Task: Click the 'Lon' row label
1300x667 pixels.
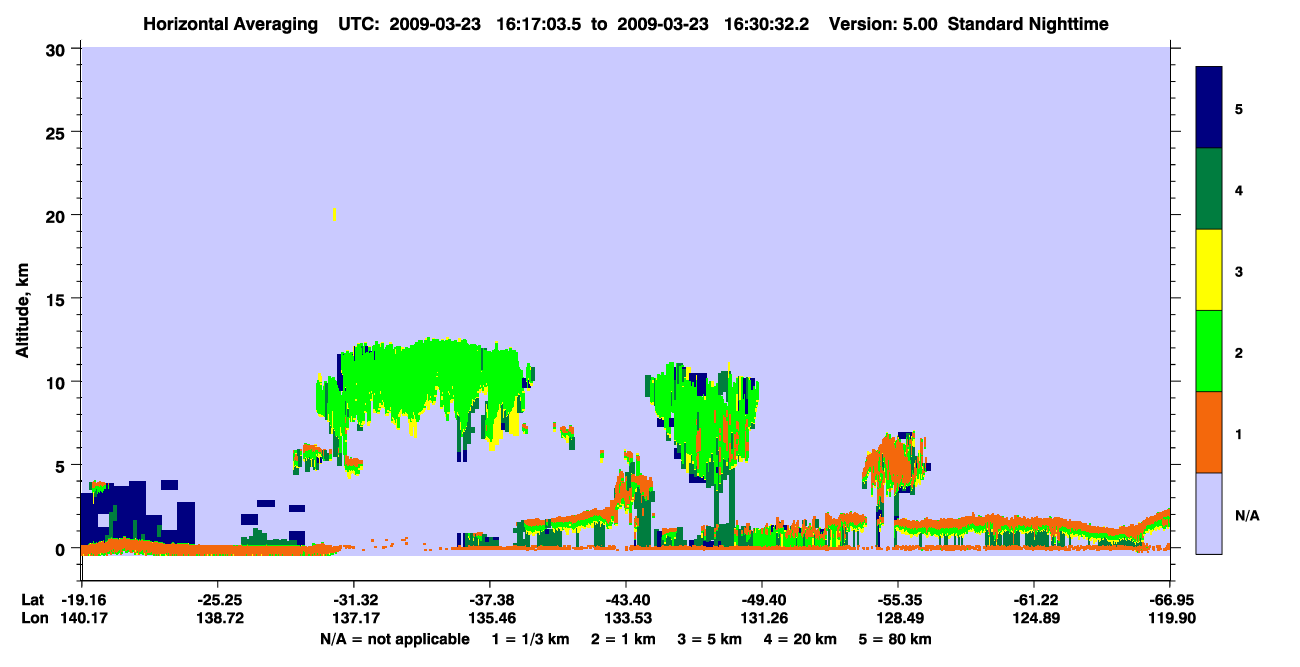Action: pyautogui.click(x=33, y=619)
